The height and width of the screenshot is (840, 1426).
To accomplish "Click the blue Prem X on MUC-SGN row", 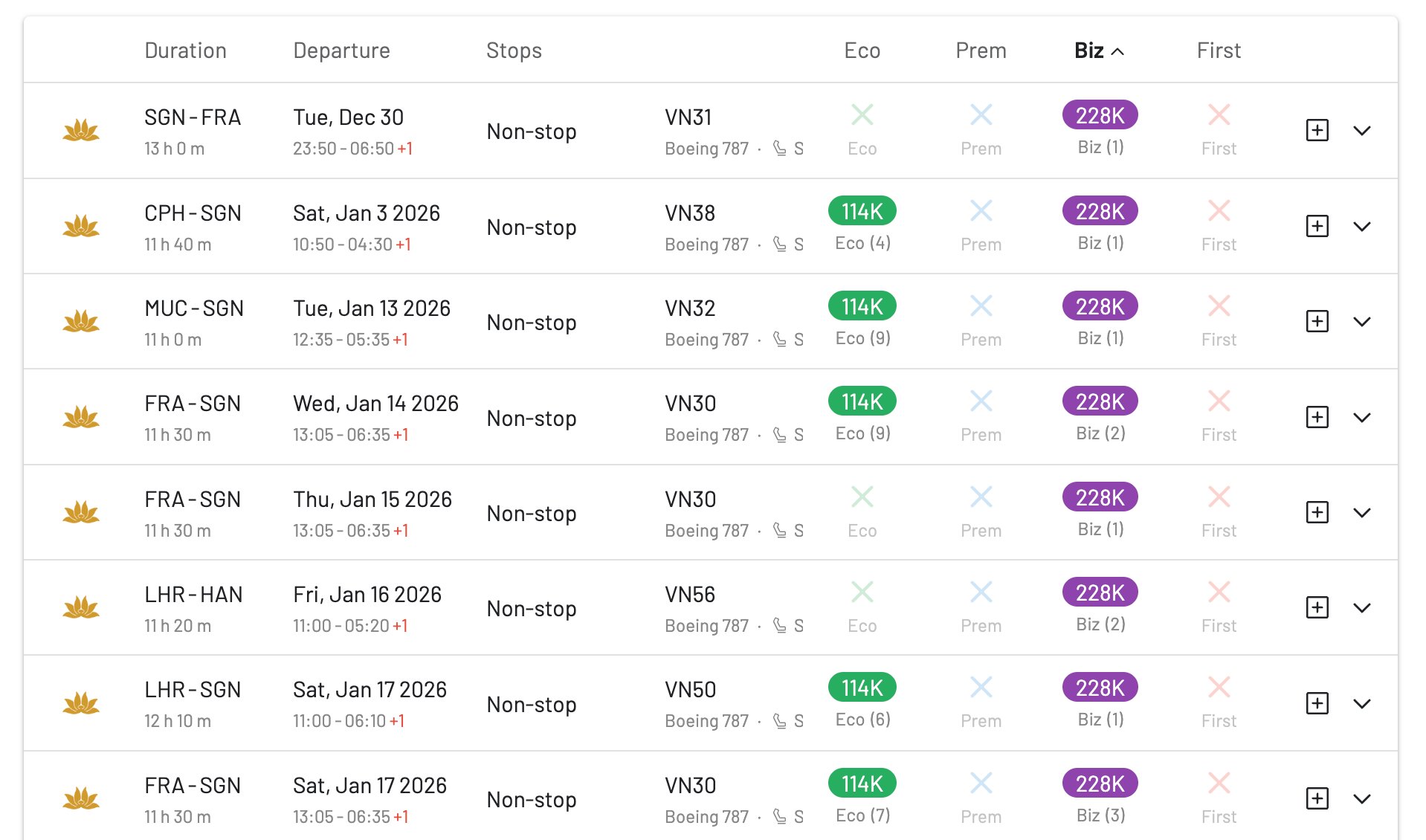I will 981,305.
